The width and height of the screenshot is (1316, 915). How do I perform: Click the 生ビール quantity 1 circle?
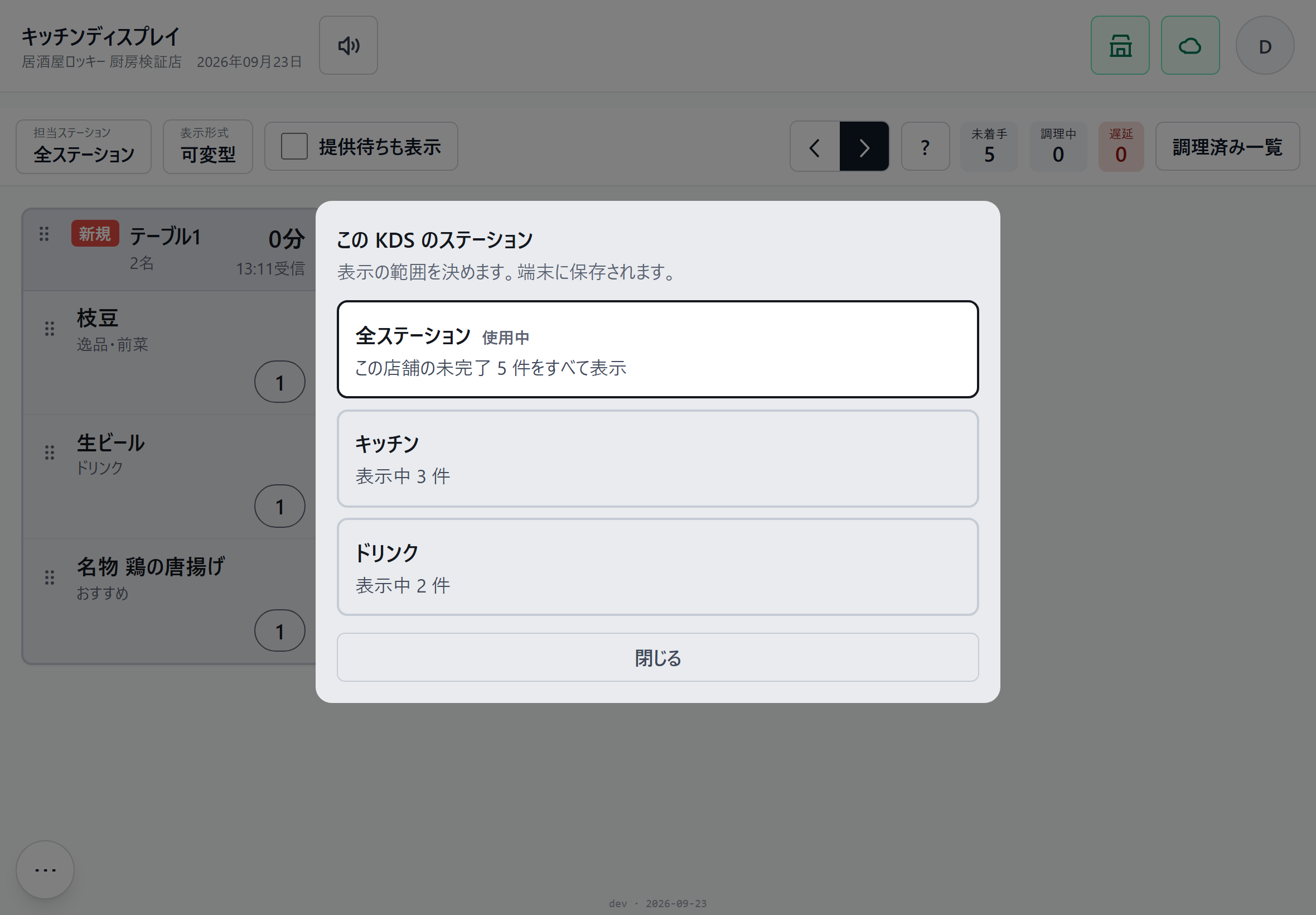point(279,506)
